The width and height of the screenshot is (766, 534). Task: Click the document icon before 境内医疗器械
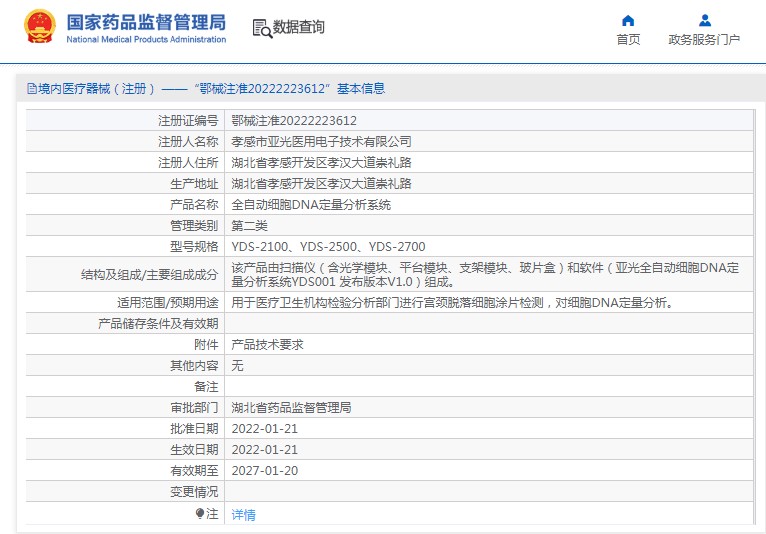[32, 88]
